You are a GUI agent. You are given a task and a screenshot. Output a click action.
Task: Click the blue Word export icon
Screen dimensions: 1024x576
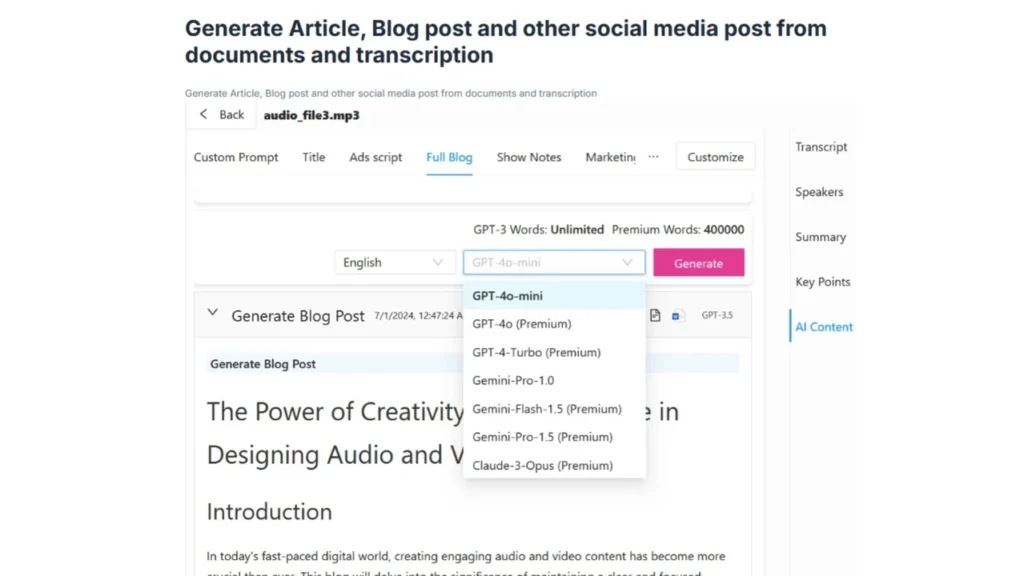676,316
